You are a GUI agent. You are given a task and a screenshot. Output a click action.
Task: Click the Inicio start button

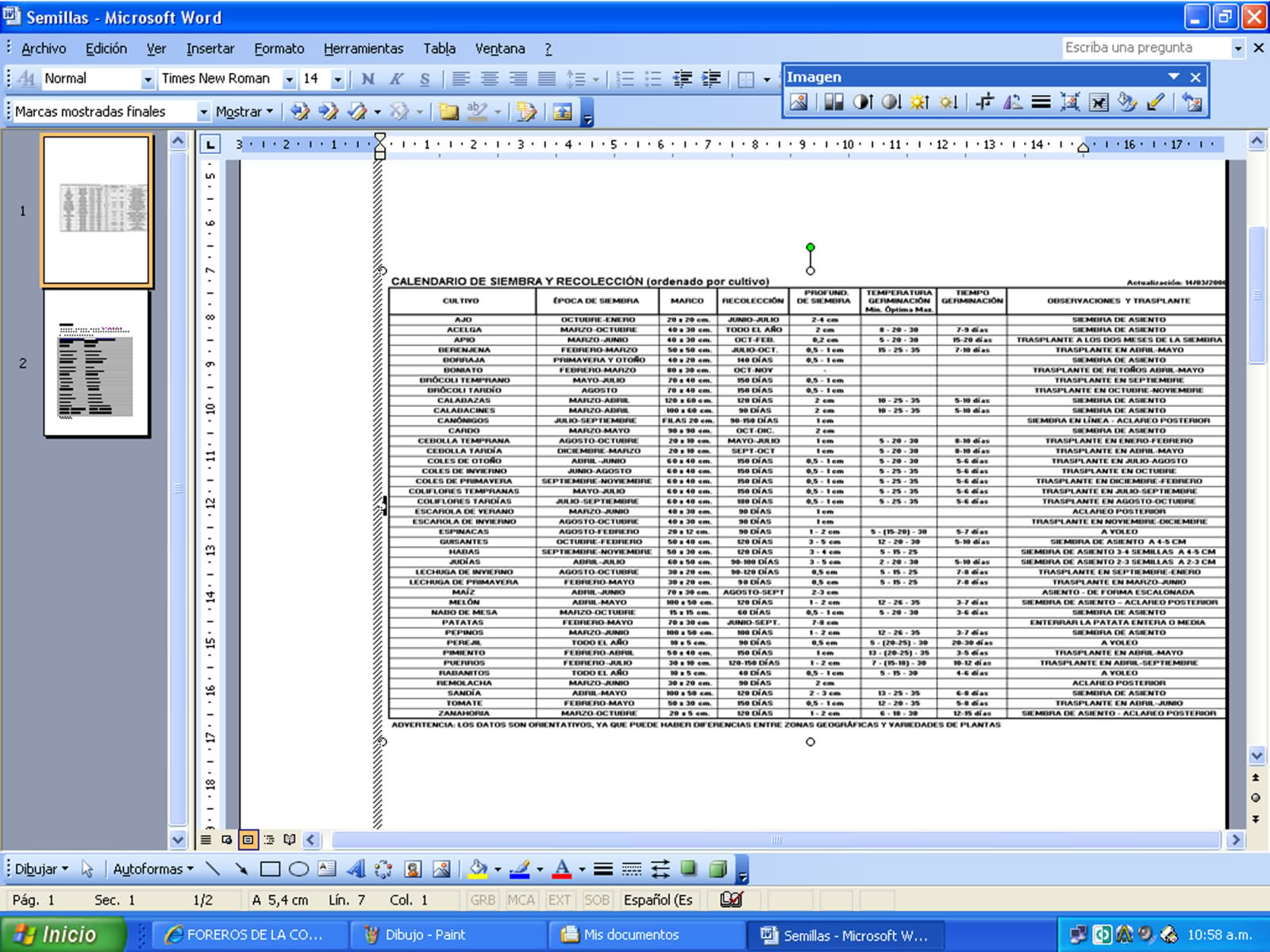[x=63, y=935]
